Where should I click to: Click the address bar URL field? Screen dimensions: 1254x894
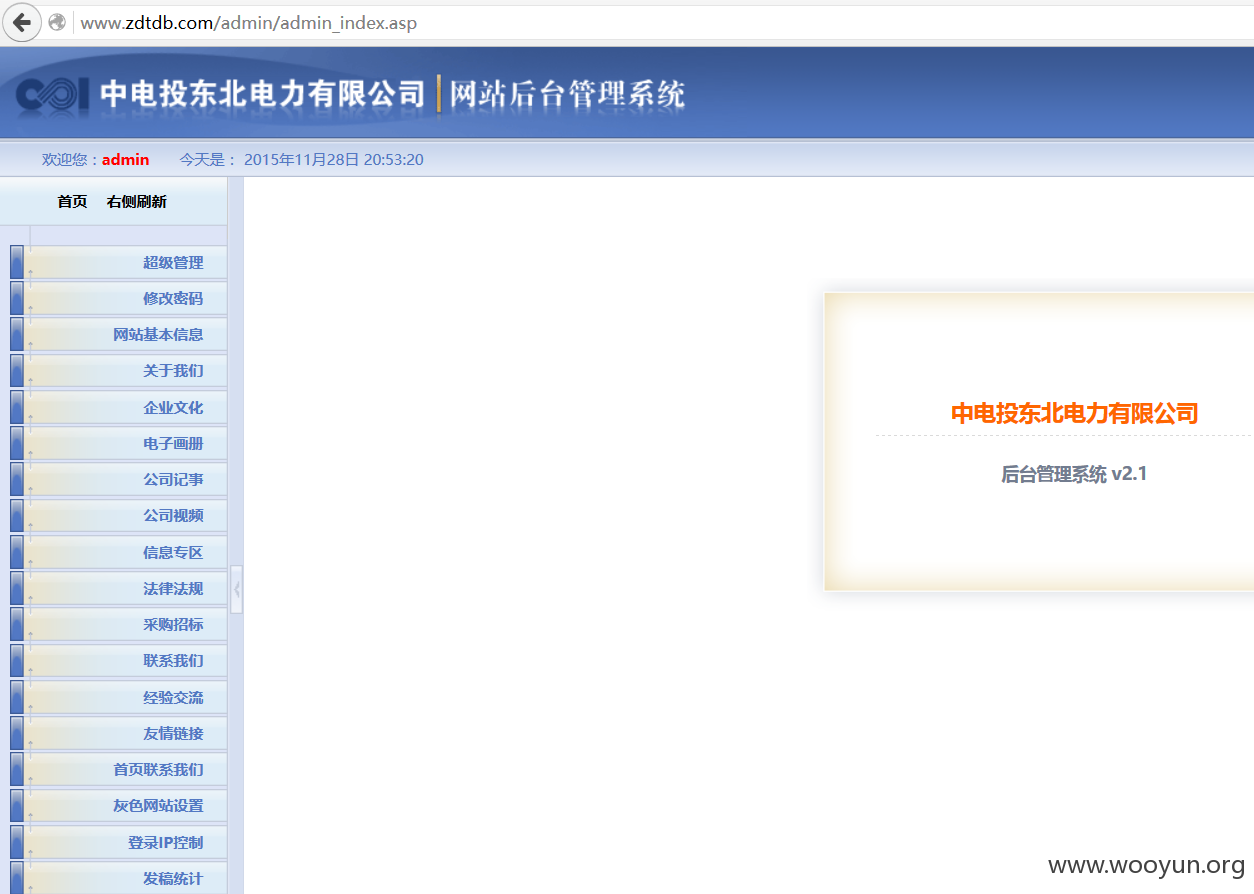660,22
